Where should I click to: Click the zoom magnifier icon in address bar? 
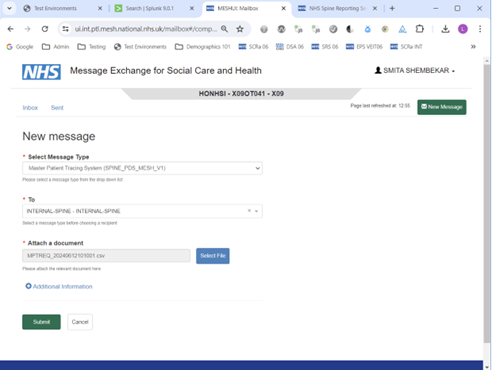click(x=225, y=29)
